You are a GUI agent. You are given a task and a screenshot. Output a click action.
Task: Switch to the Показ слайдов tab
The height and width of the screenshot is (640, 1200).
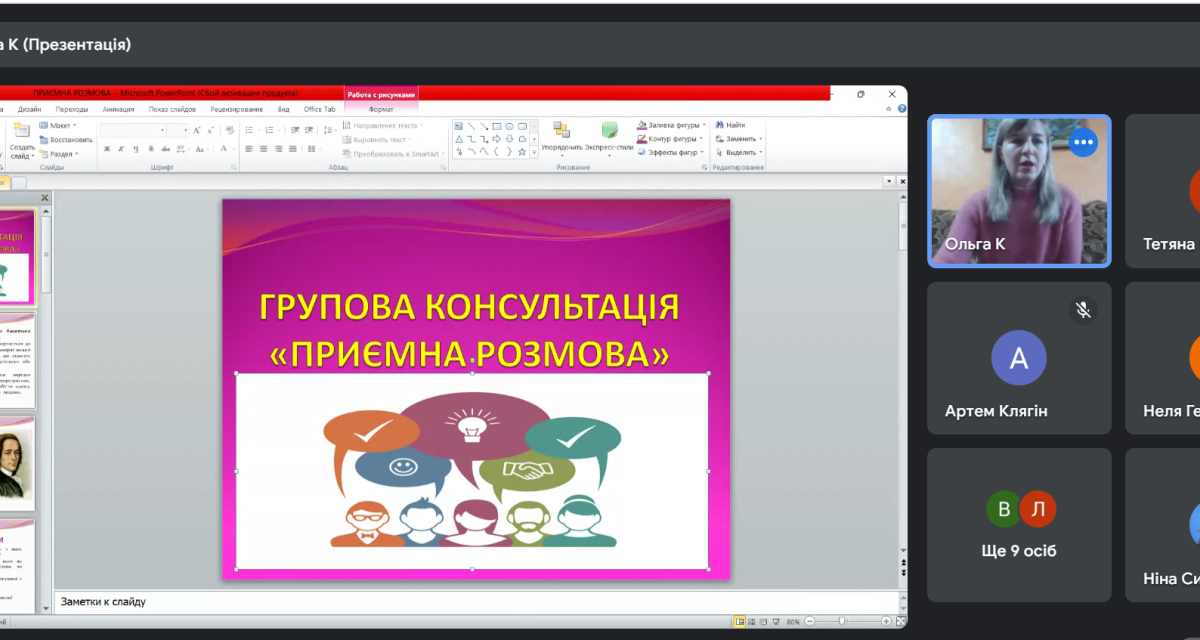click(x=172, y=109)
